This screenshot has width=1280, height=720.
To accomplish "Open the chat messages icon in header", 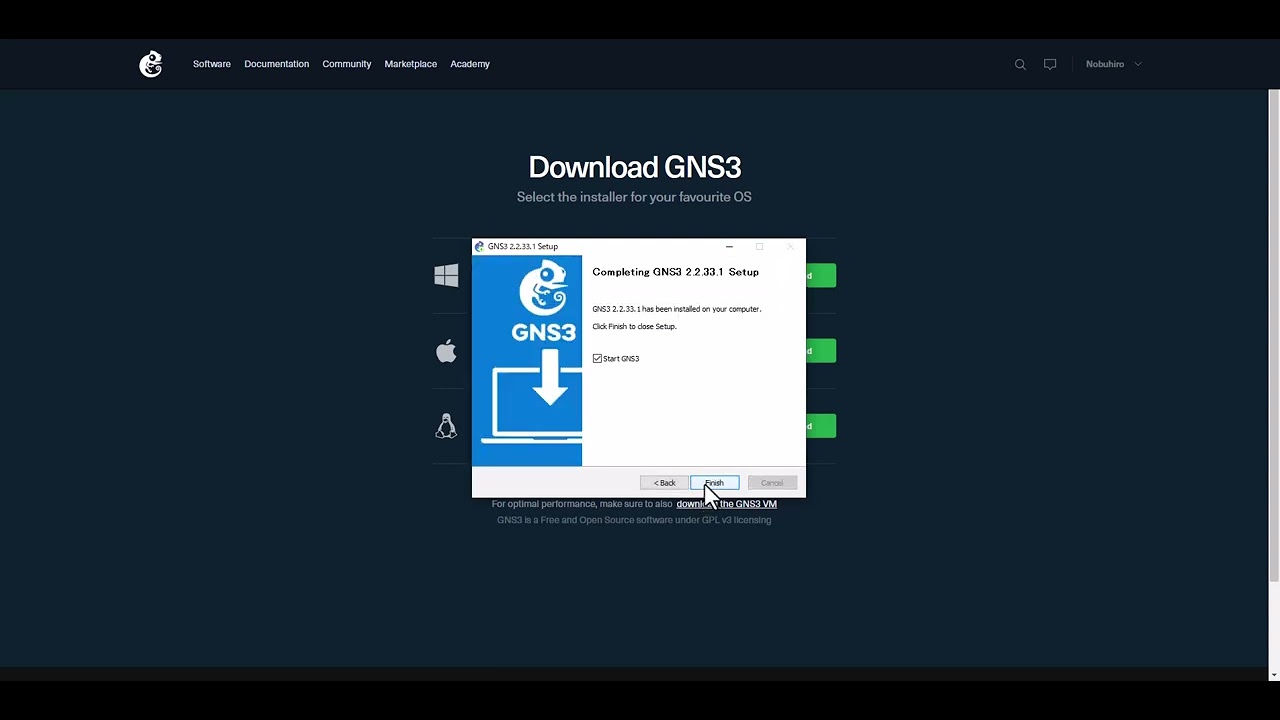I will click(x=1050, y=64).
